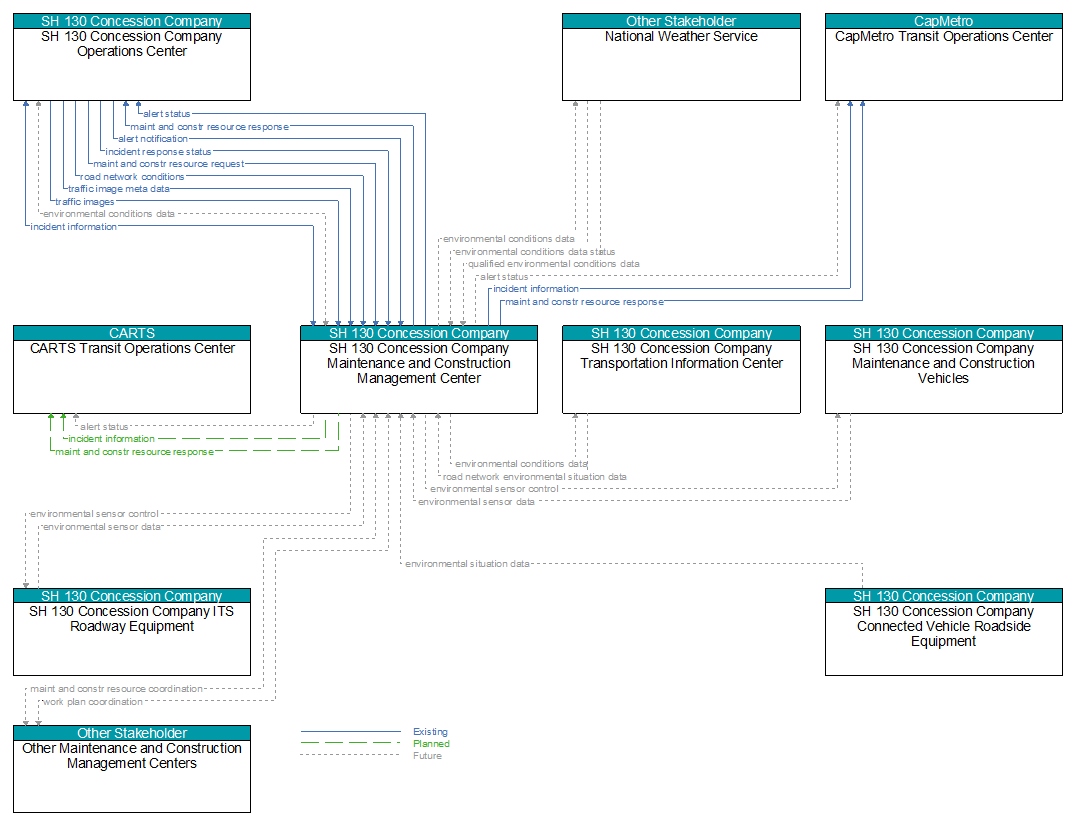Open the CapMetro Transit Operations Center box
Viewport: 1073px width, 826px height.
click(944, 57)
